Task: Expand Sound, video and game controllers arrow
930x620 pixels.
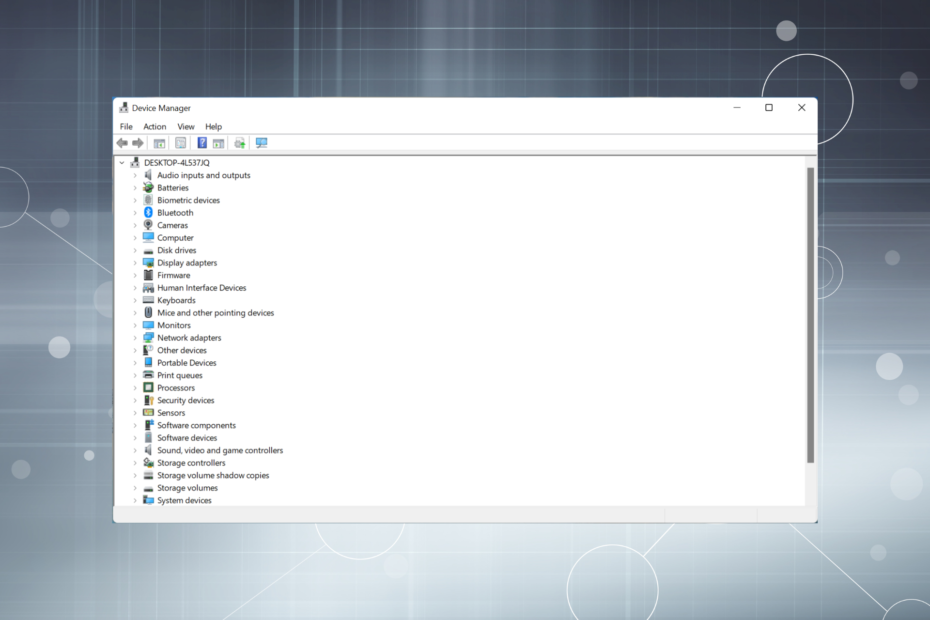Action: pyautogui.click(x=135, y=450)
